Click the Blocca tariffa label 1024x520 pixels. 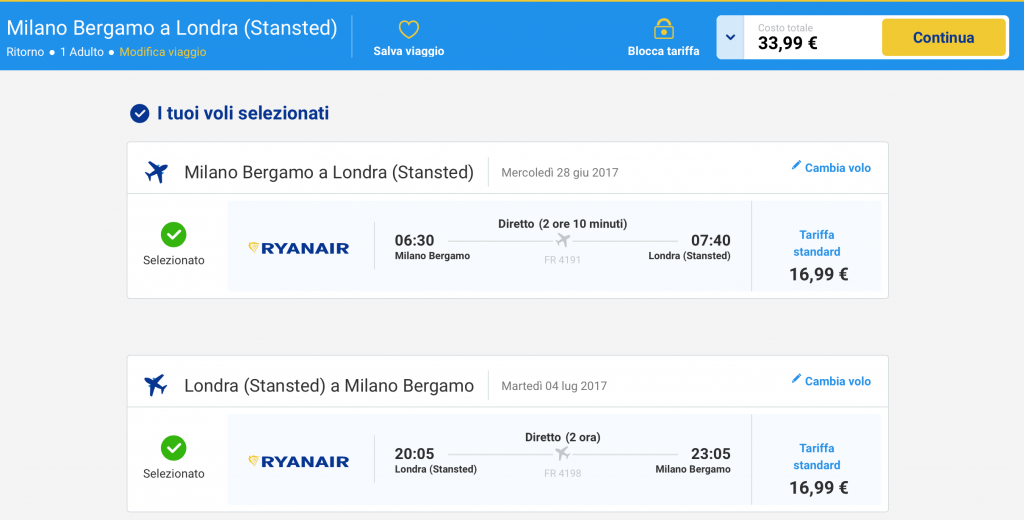(x=663, y=51)
